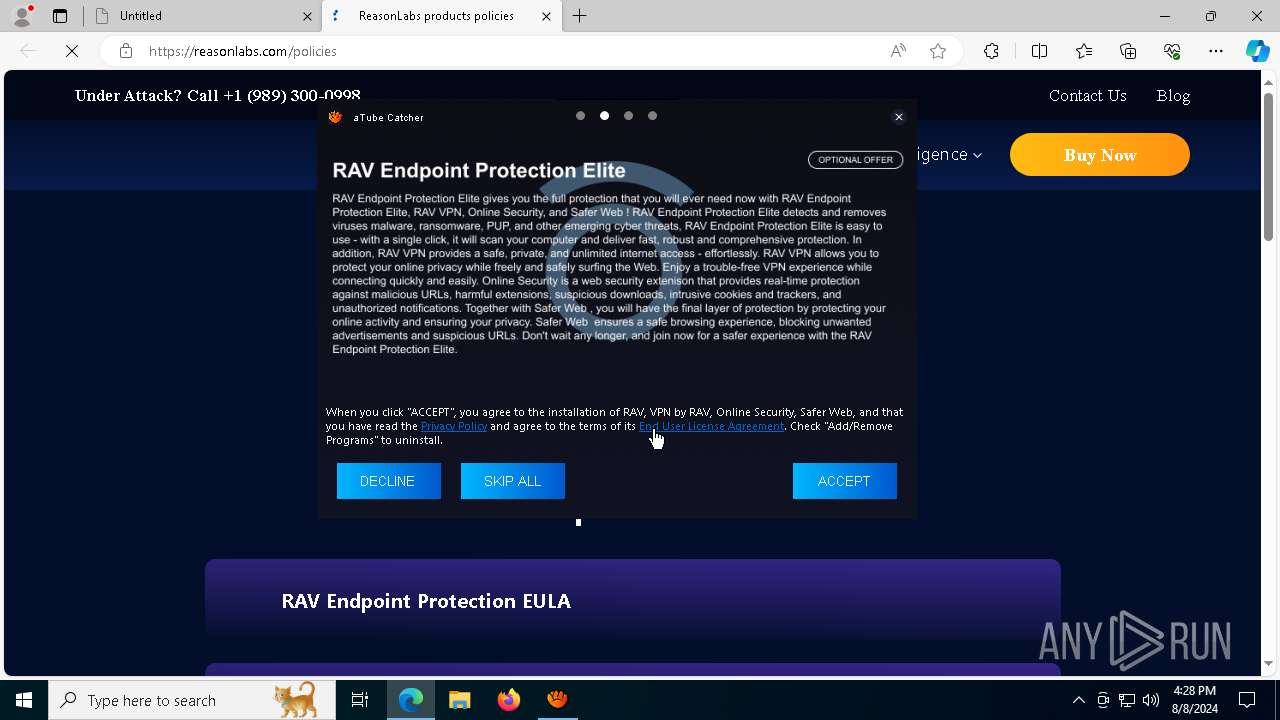Add this page to favorites
The image size is (1280, 720).
click(938, 51)
